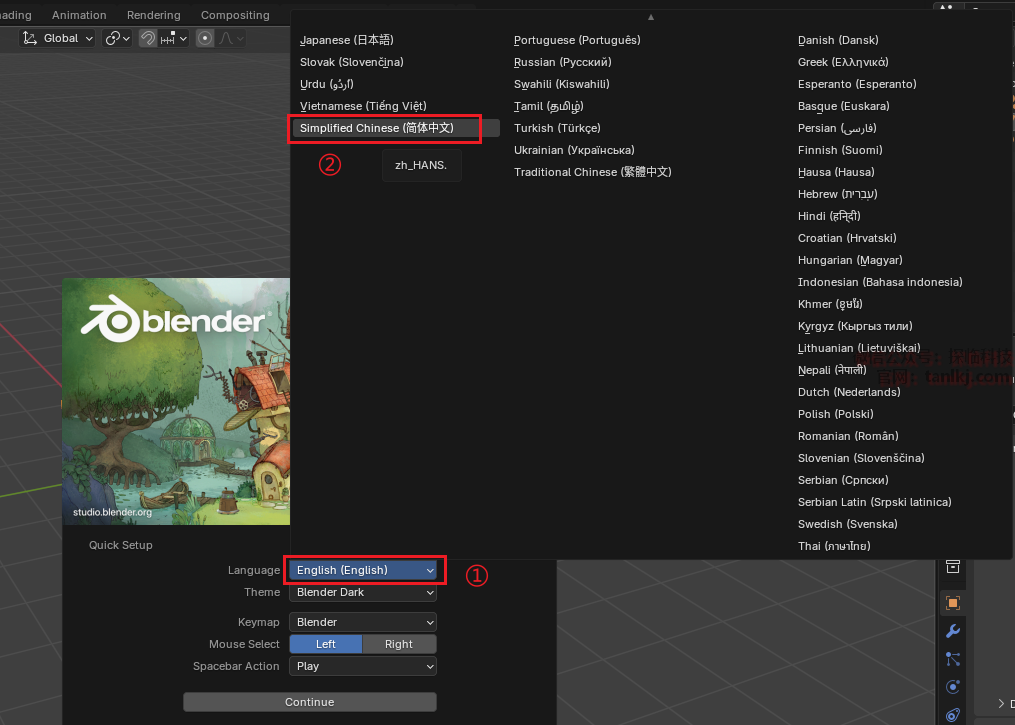Open the Object properties tab
This screenshot has height=725, width=1015.
pos(952,602)
